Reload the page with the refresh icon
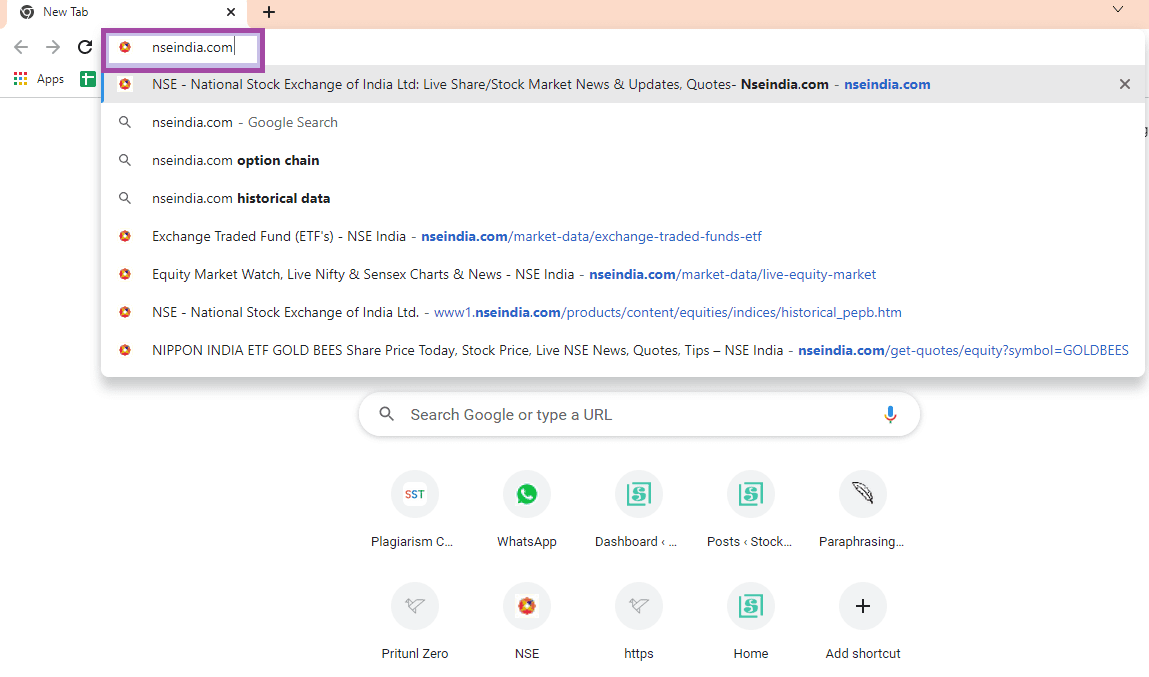 85,47
